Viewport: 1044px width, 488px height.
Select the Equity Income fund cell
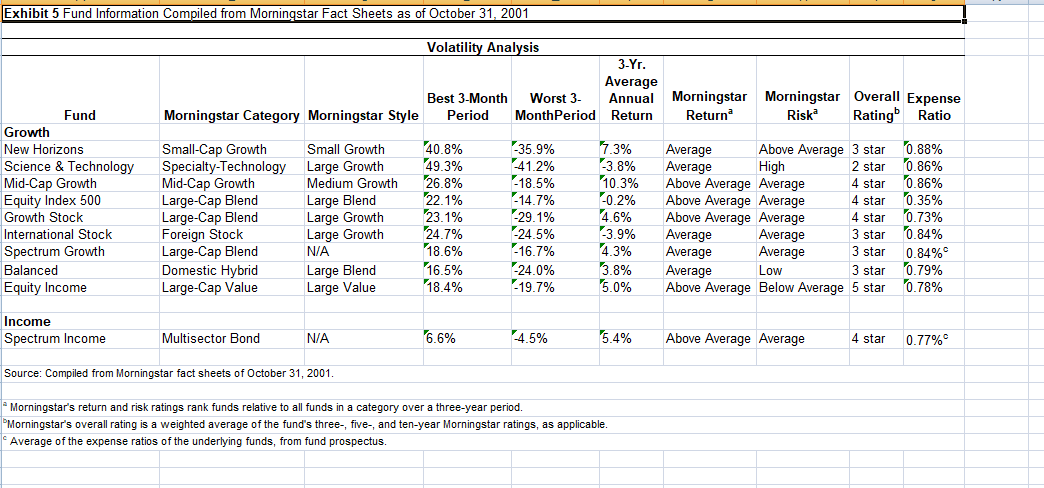click(x=80, y=288)
